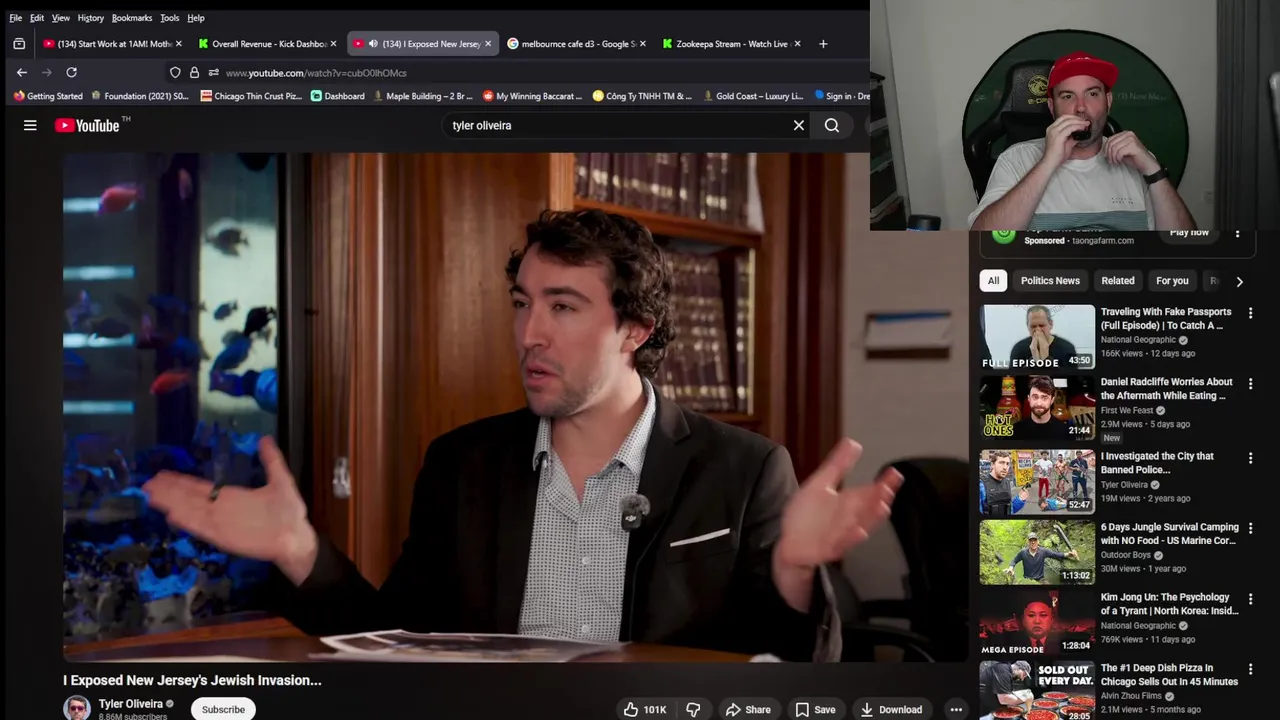
Task: Open 'Kim Jong Un' Mega Episode thumbnail
Action: point(1037,623)
